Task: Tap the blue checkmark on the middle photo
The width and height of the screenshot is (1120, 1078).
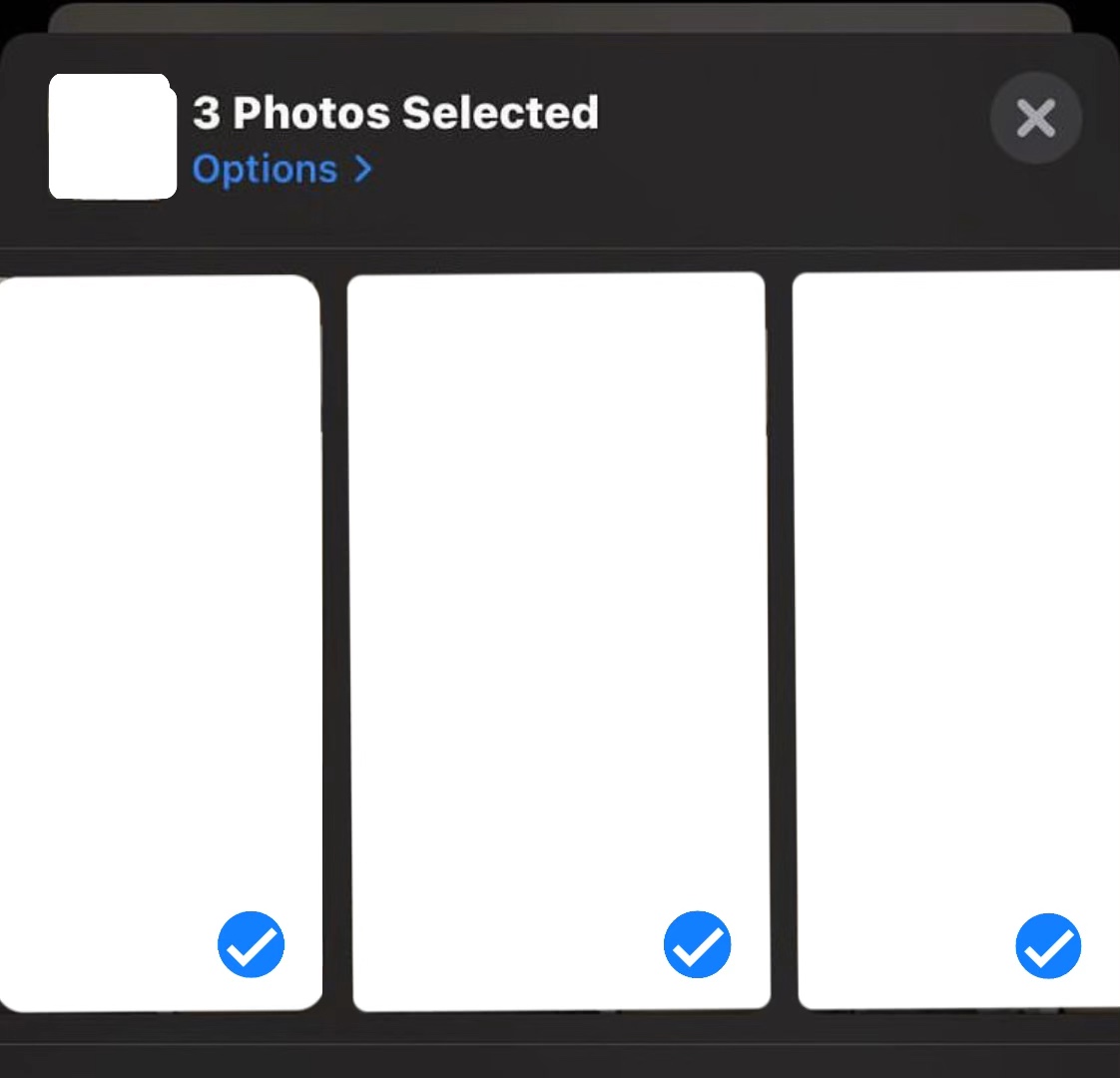Action: tap(698, 944)
